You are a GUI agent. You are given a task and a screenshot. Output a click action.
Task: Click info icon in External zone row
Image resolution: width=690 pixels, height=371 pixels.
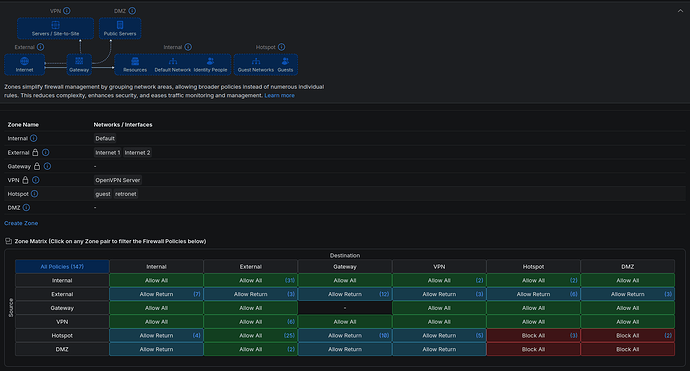tap(45, 152)
